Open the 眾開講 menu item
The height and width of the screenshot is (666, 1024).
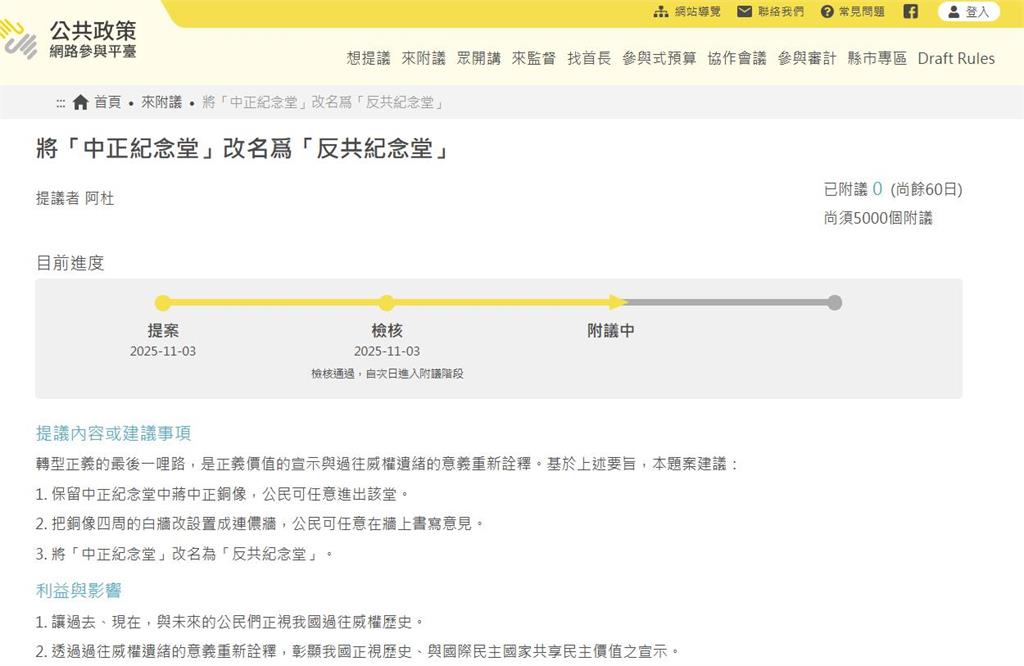click(477, 58)
